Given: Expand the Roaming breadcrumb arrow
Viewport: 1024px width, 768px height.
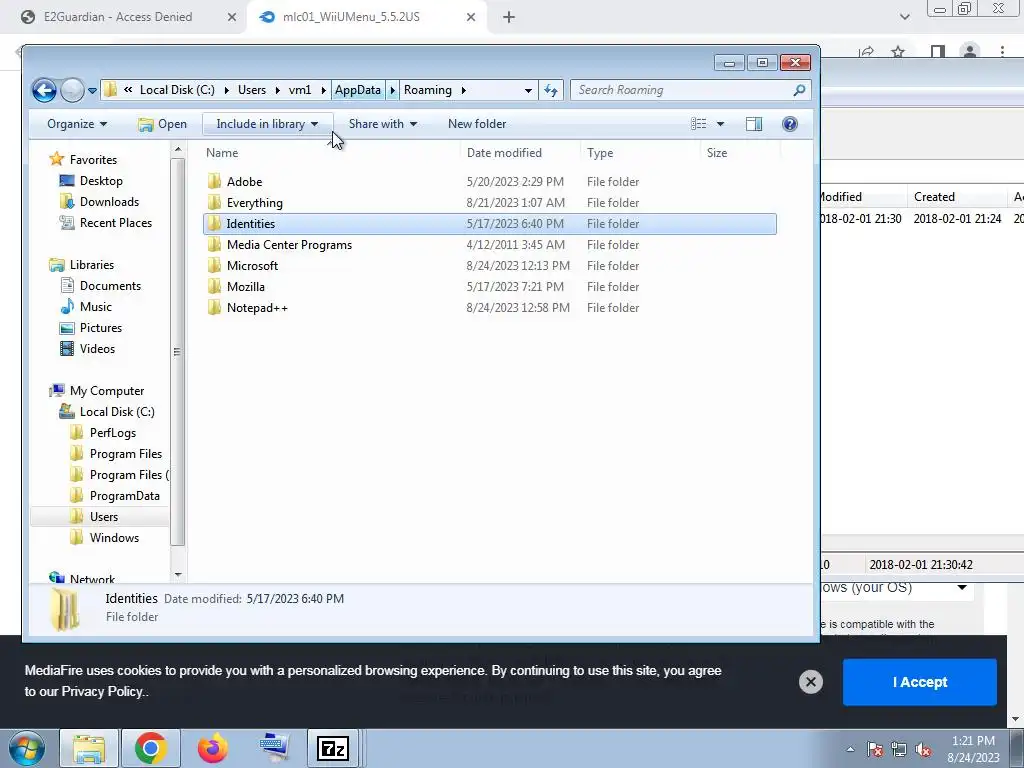Looking at the screenshot, I should [x=464, y=90].
